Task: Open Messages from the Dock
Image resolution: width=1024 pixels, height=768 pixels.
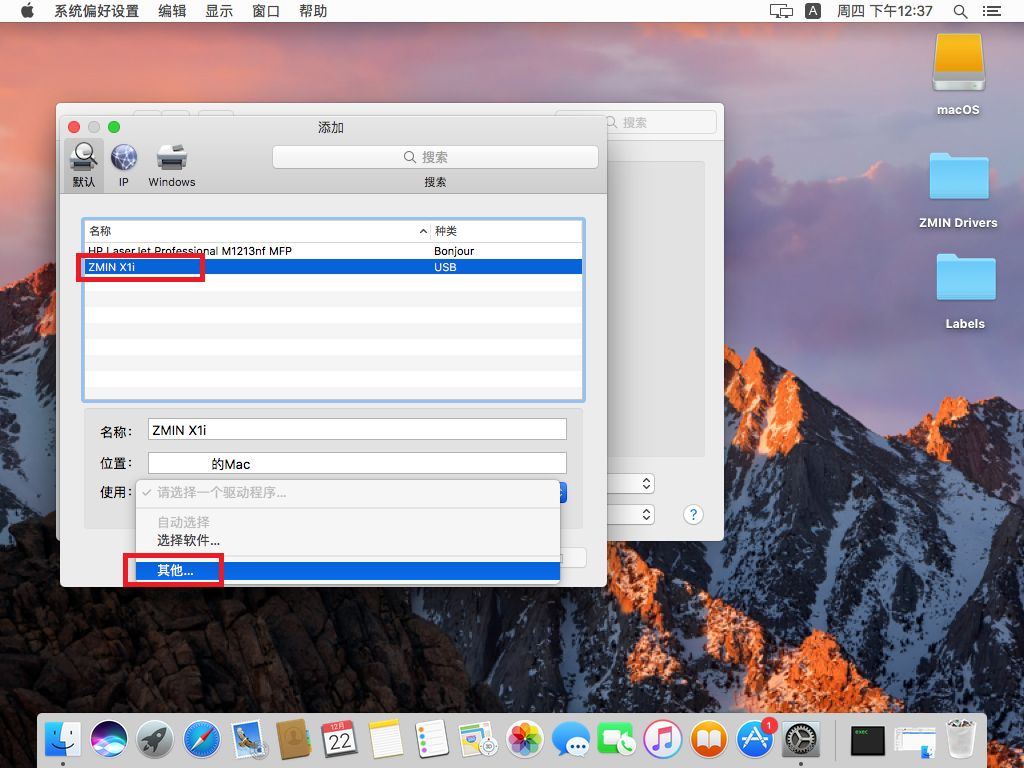Action: pyautogui.click(x=571, y=739)
